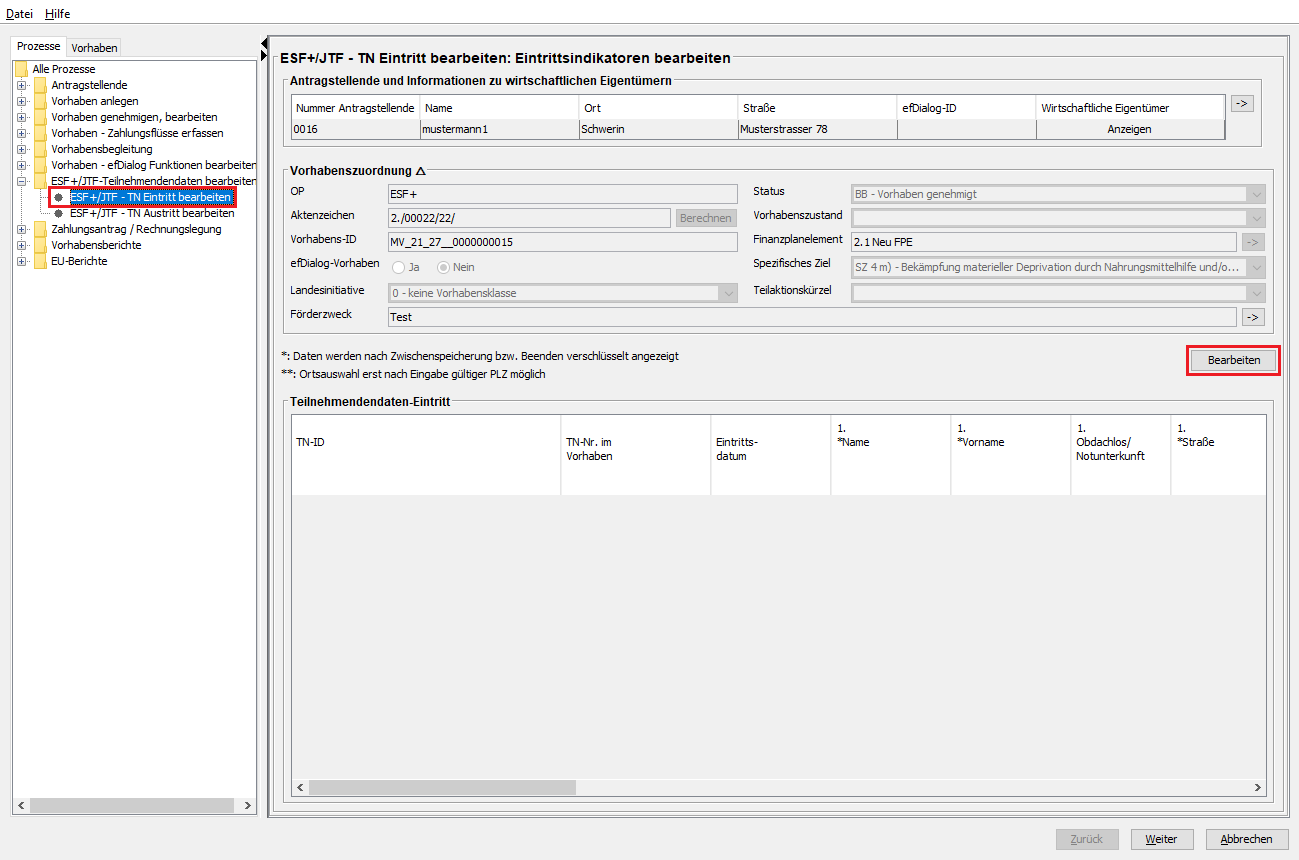The height and width of the screenshot is (860, 1299).
Task: Expand the Vorhabensberichte tree node
Action: point(21,245)
